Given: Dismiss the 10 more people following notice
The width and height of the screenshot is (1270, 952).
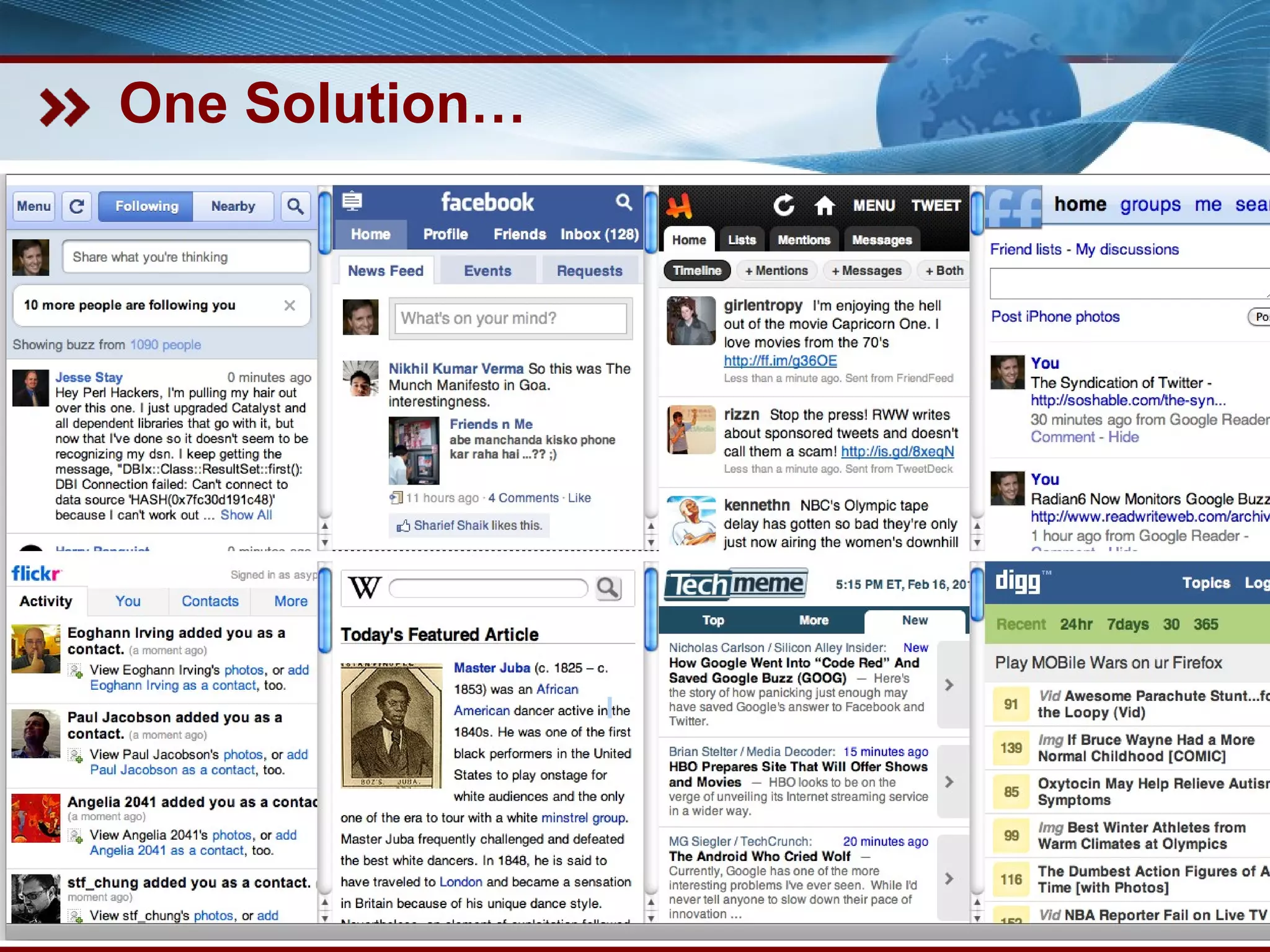Looking at the screenshot, I should tap(290, 306).
